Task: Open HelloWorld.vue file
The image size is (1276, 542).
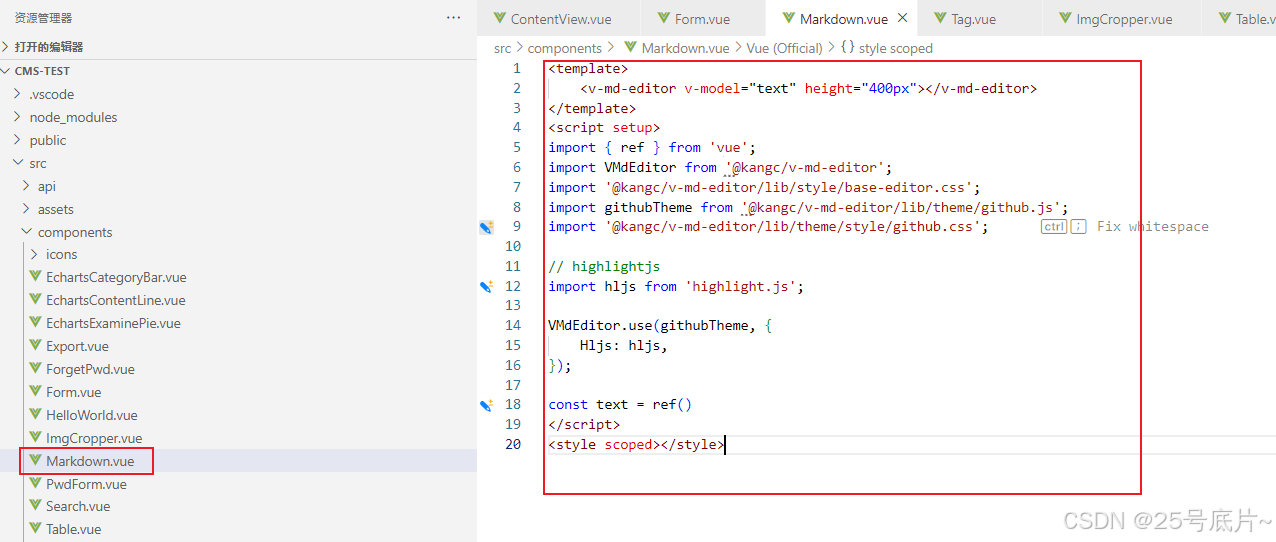Action: coord(92,415)
